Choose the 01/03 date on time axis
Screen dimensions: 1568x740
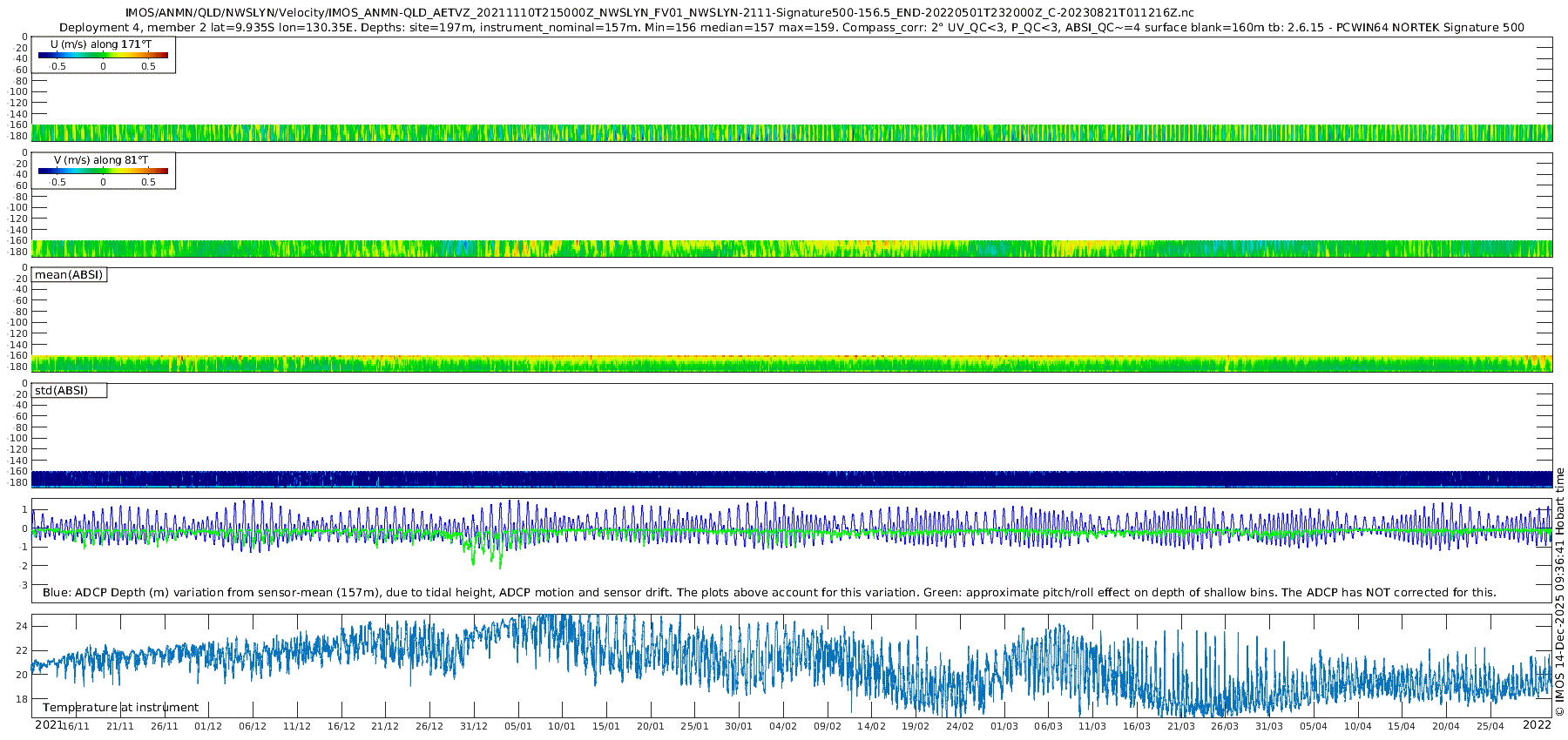click(1004, 727)
